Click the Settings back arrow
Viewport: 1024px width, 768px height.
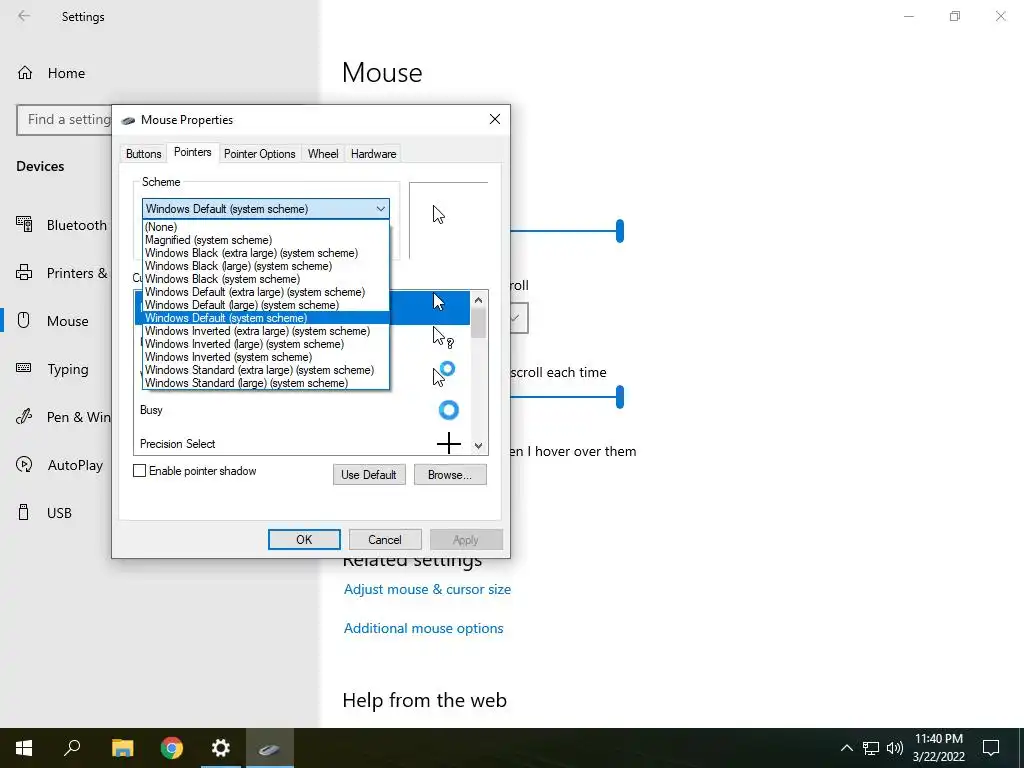[24, 16]
